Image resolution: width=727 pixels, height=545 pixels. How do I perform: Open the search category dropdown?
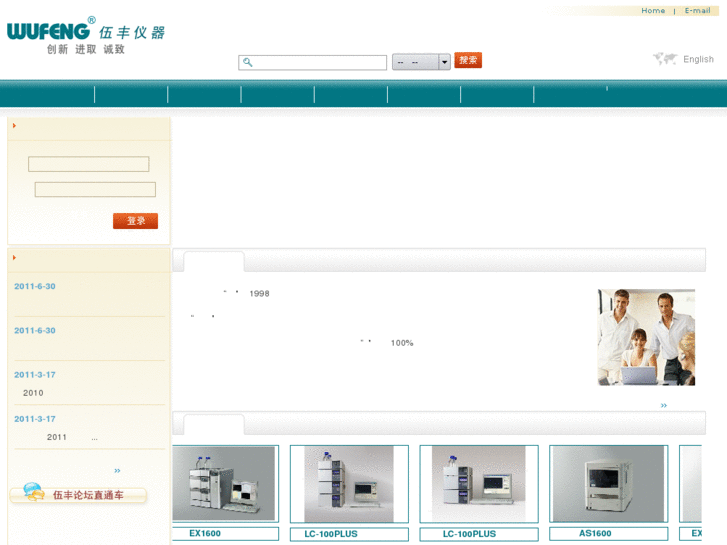[421, 62]
